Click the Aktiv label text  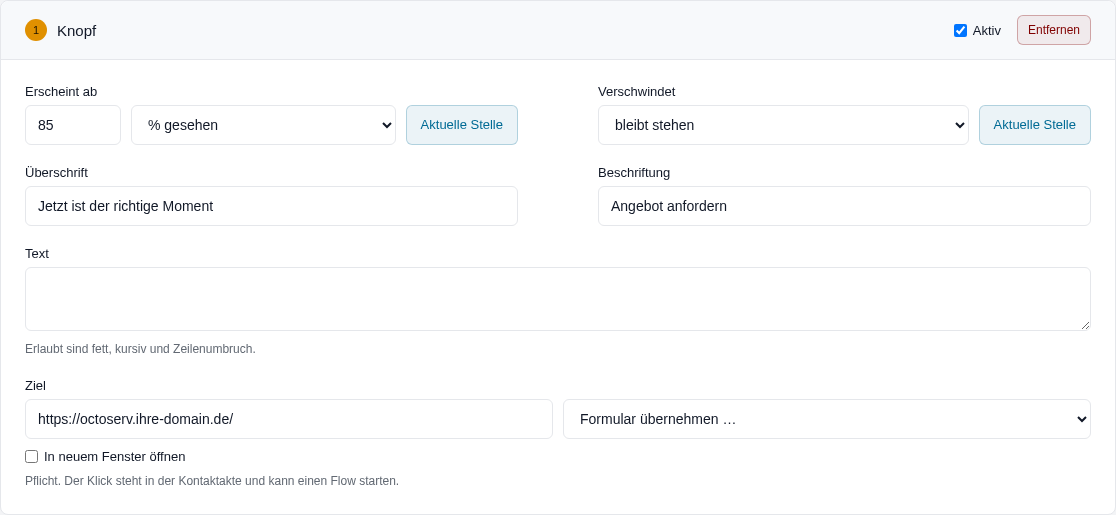986,31
